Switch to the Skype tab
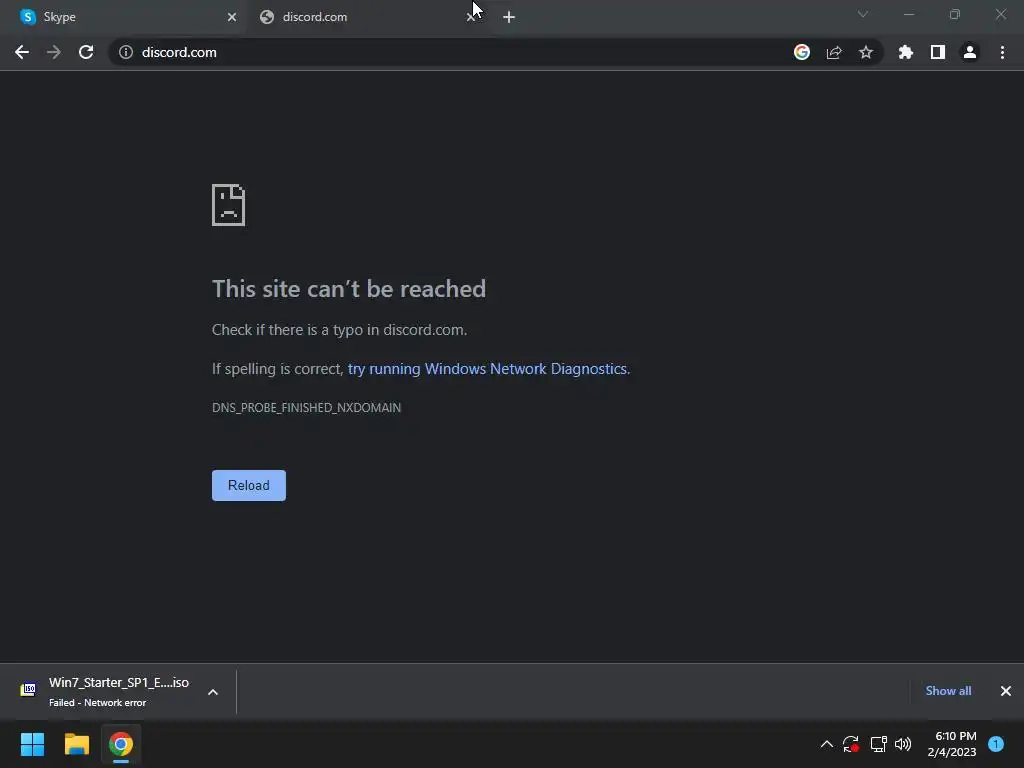The width and height of the screenshot is (1024, 768). 124,17
